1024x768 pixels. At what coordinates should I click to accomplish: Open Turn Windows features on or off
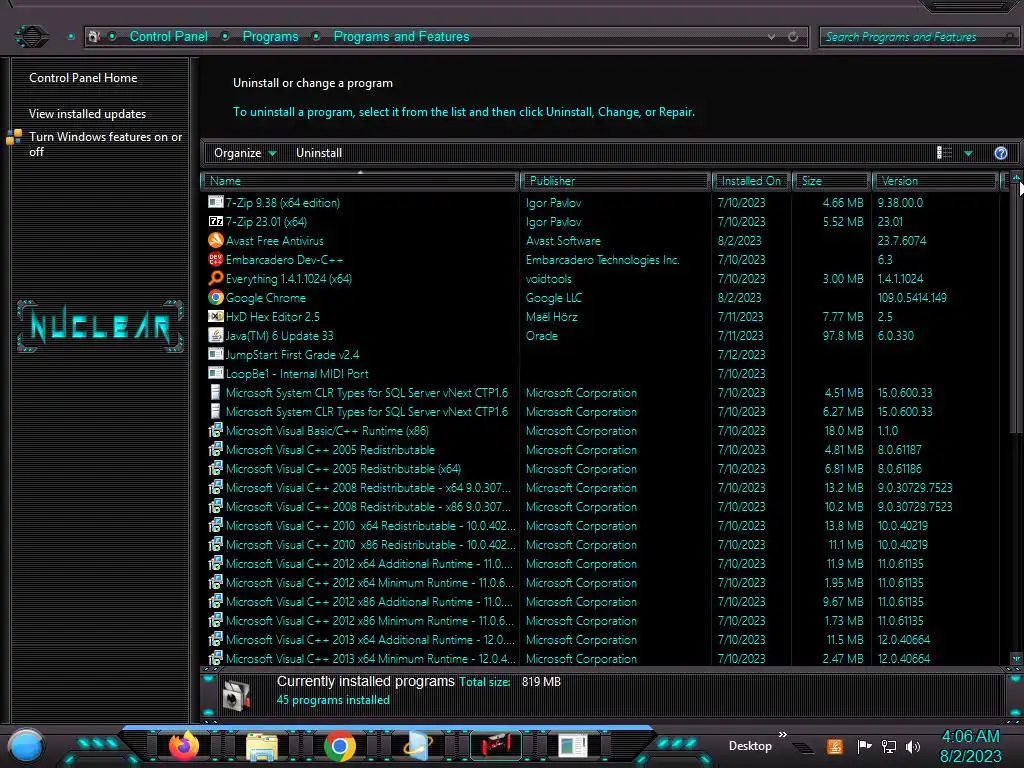(x=105, y=144)
